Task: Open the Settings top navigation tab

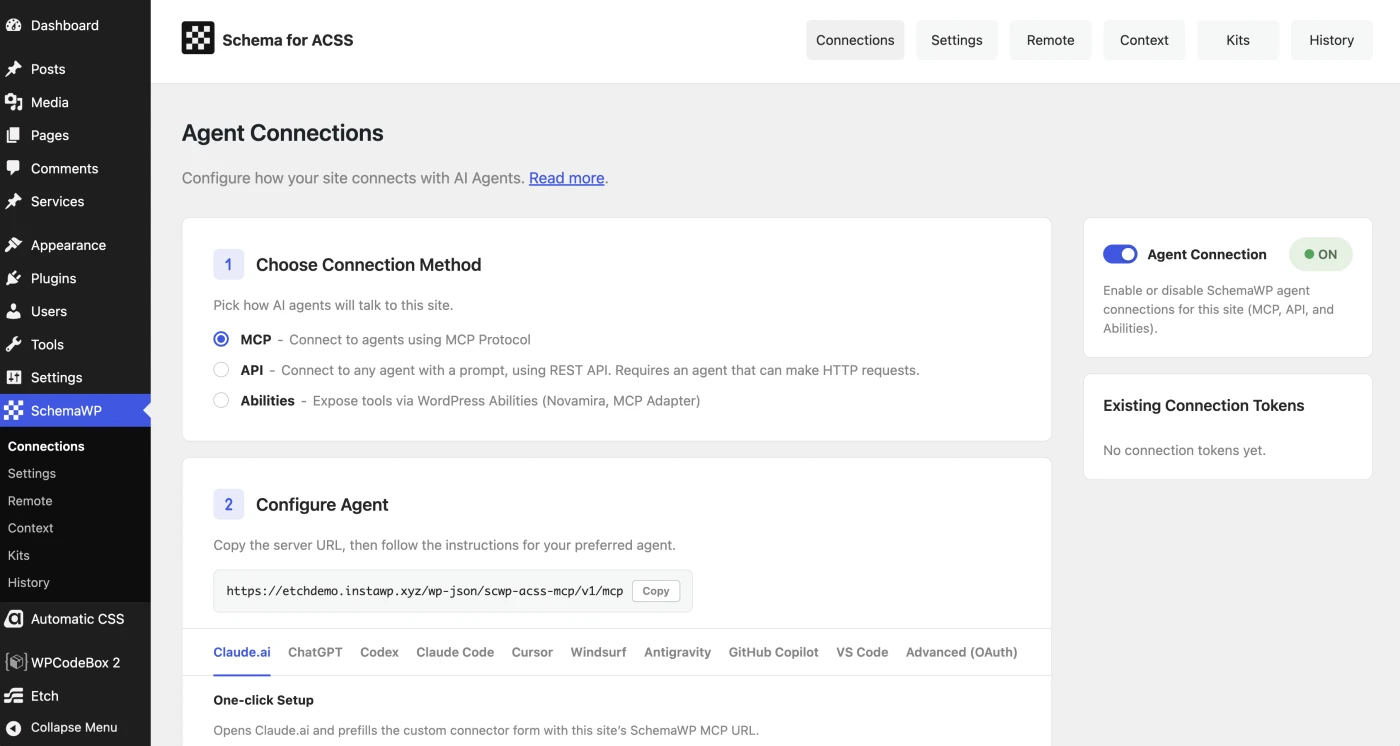Action: tap(957, 40)
